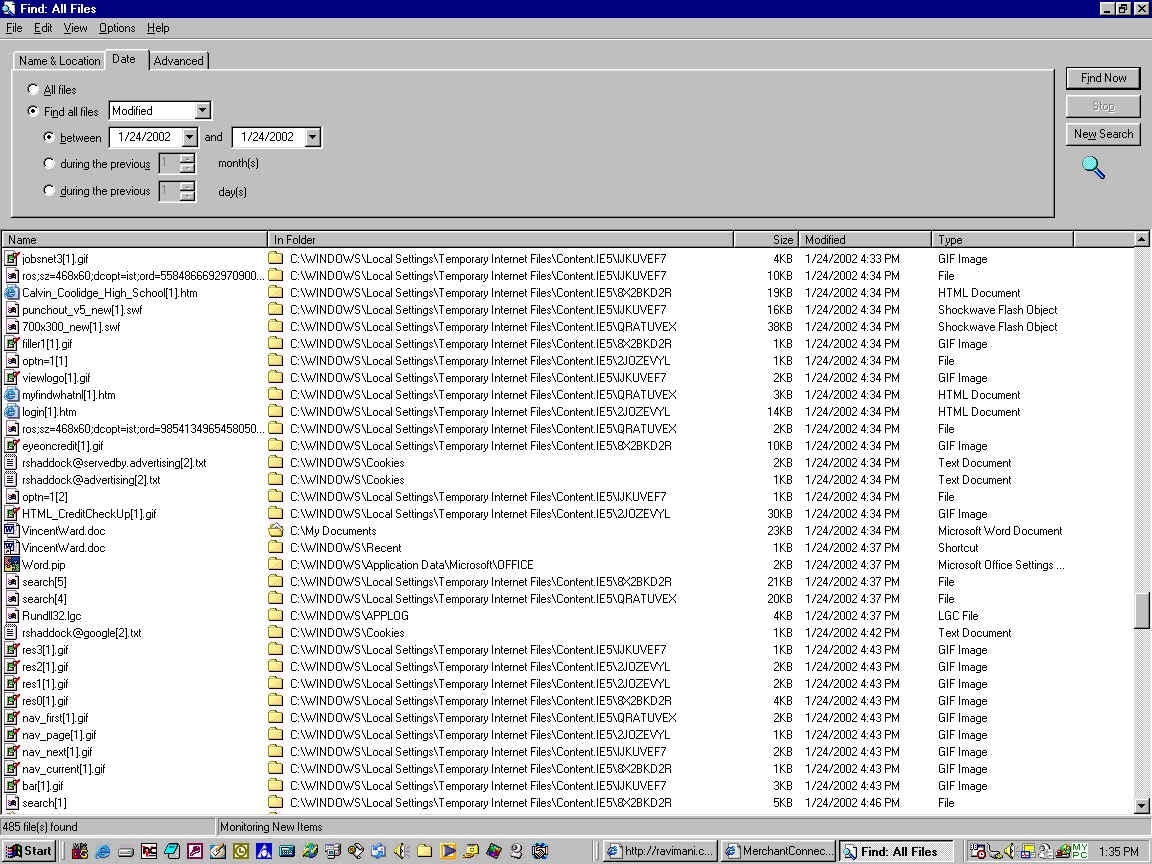Select the between dates radio button

click(x=49, y=137)
